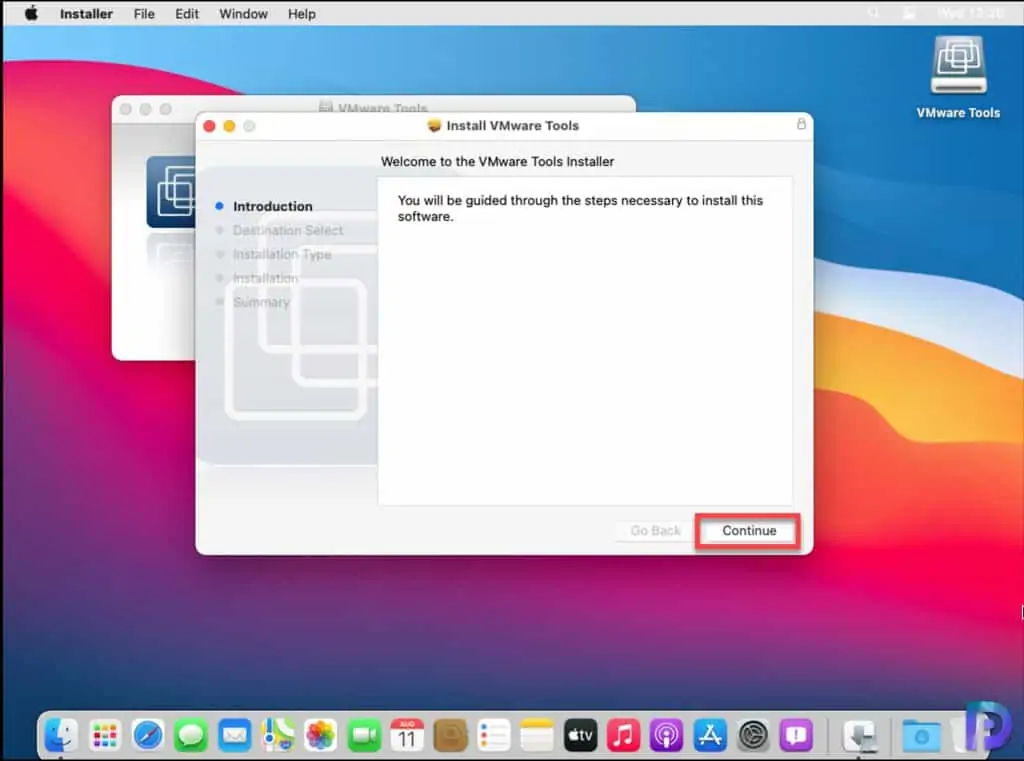Click the running Installer icon in dock
Image resolution: width=1024 pixels, height=761 pixels.
(x=859, y=736)
